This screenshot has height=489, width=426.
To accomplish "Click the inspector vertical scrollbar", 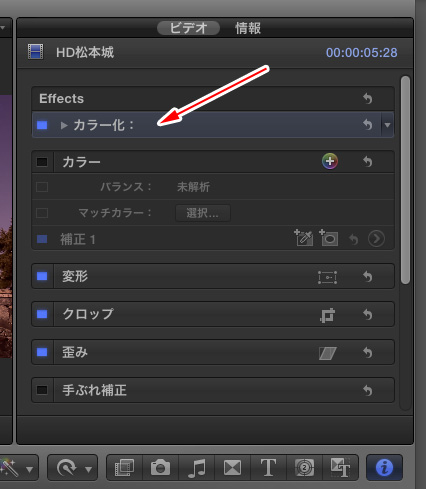I will [x=405, y=180].
